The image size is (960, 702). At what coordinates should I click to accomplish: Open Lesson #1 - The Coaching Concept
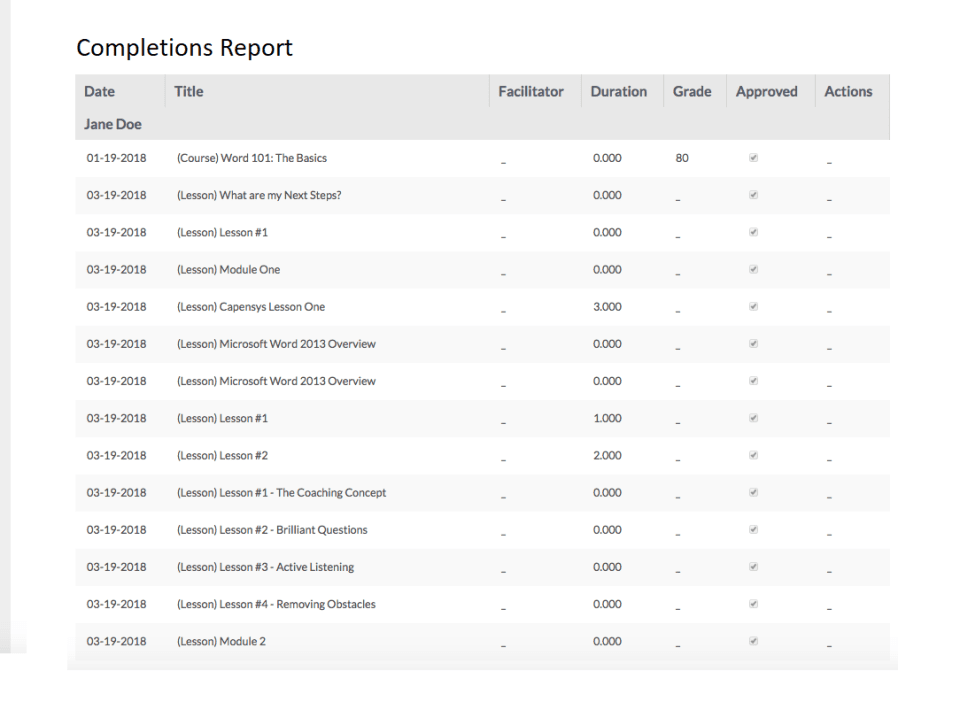(280, 492)
